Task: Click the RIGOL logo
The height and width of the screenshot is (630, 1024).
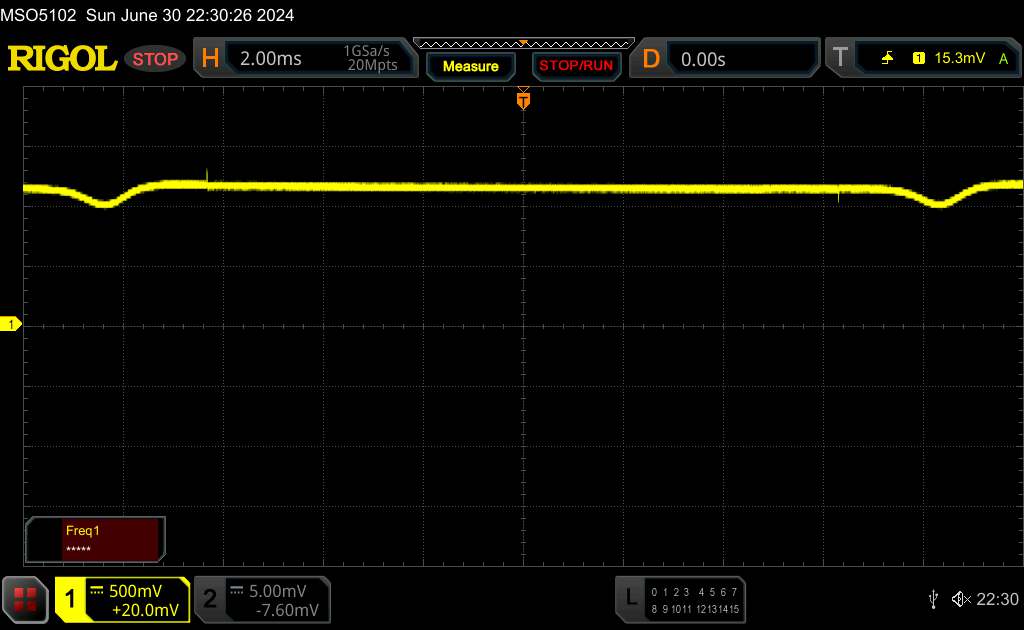Action: [62, 59]
